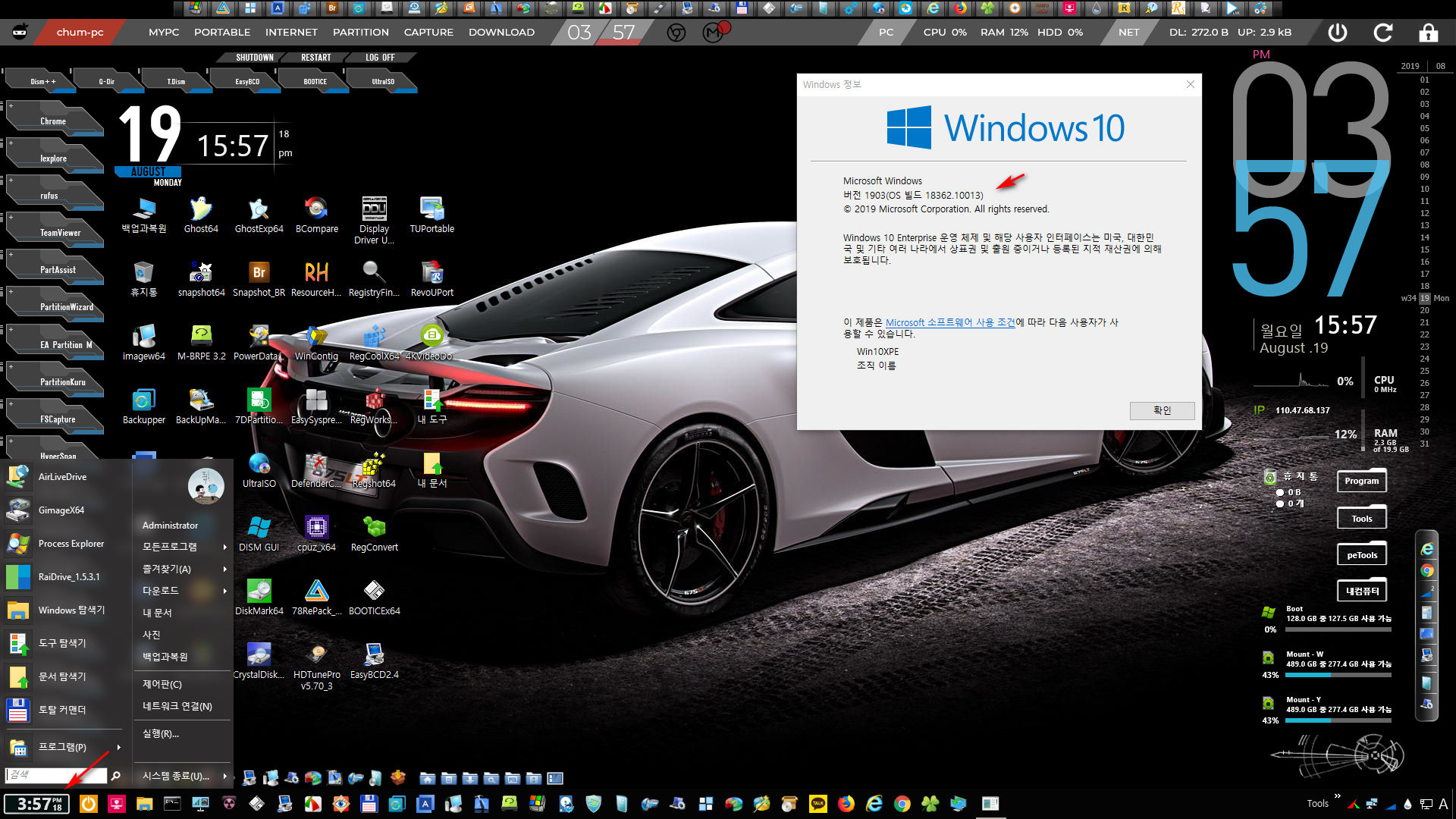Click the Chrome icon in taskbar
Image resolution: width=1456 pixels, height=819 pixels.
(x=902, y=804)
